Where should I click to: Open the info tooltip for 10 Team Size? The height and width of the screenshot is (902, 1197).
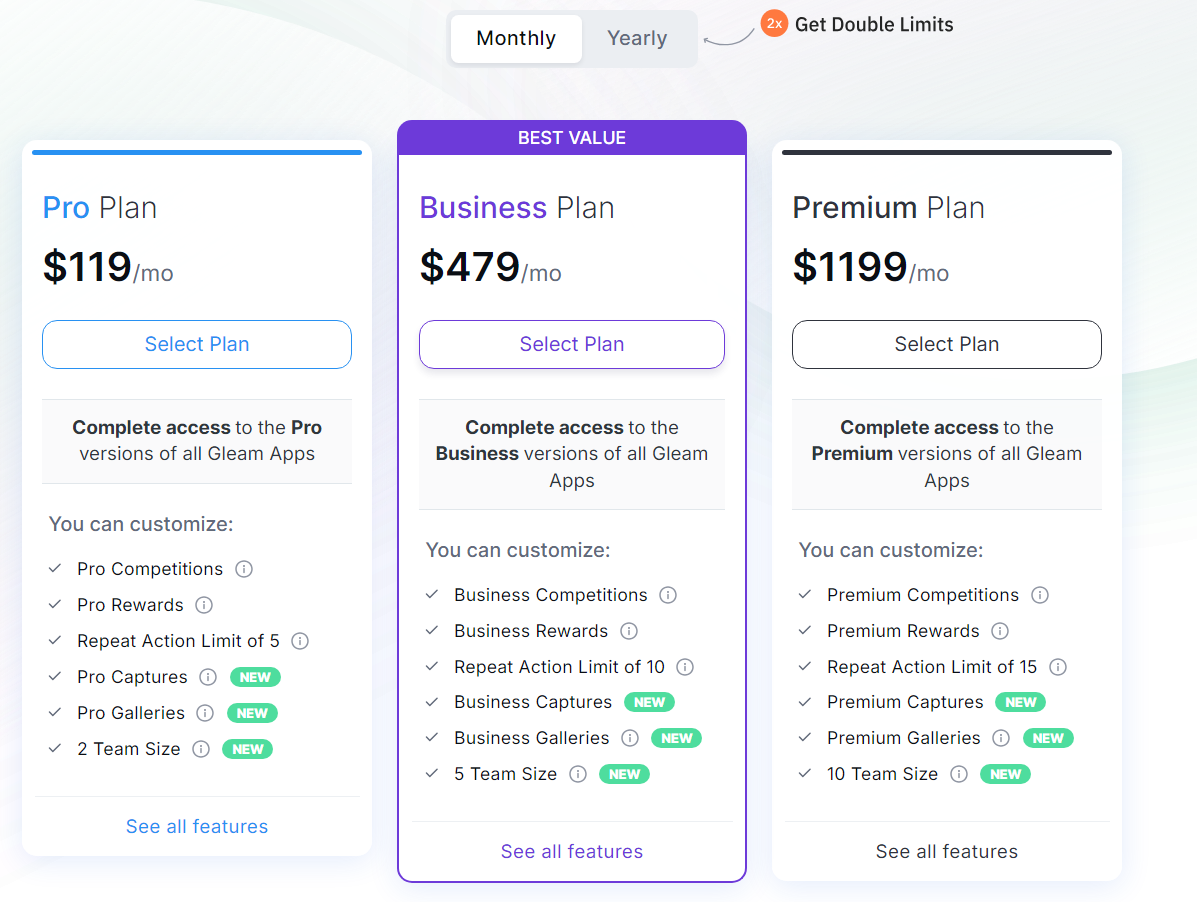[959, 774]
